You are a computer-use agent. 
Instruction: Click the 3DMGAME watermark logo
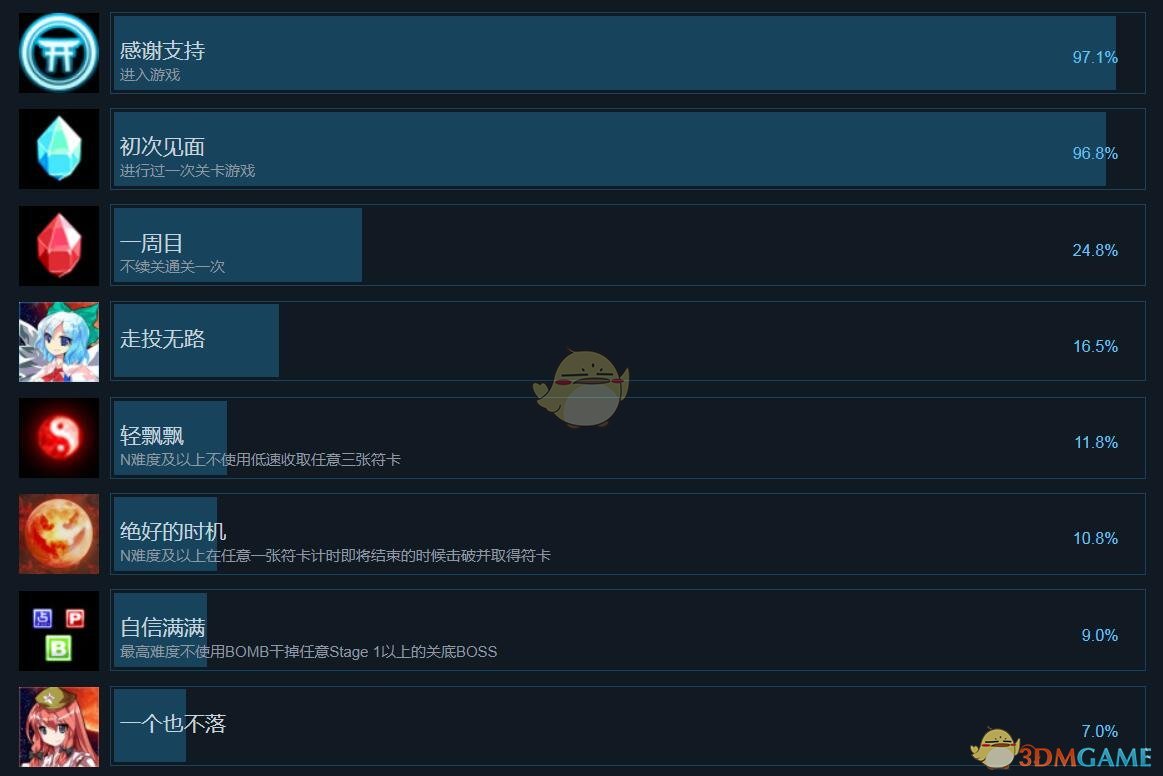click(x=1063, y=748)
